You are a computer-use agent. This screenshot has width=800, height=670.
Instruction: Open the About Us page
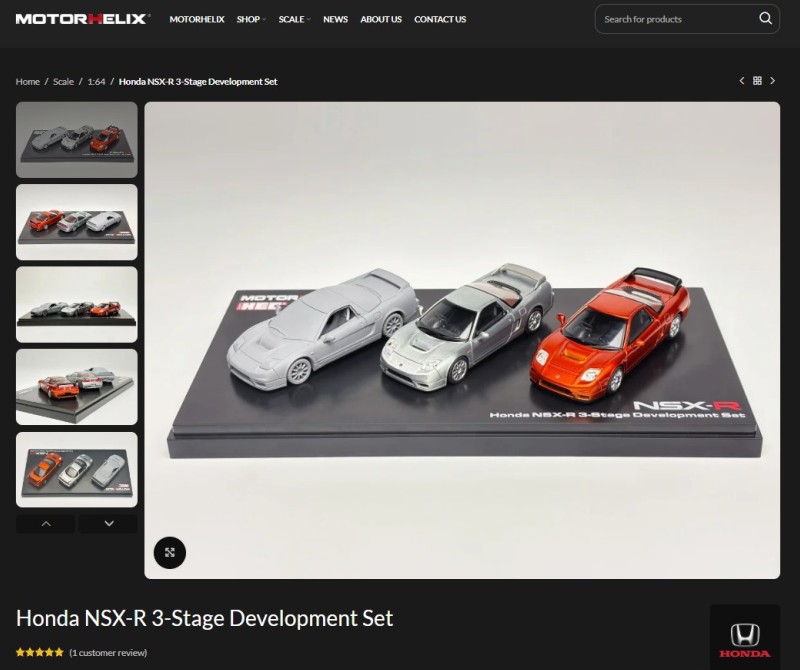tap(381, 19)
